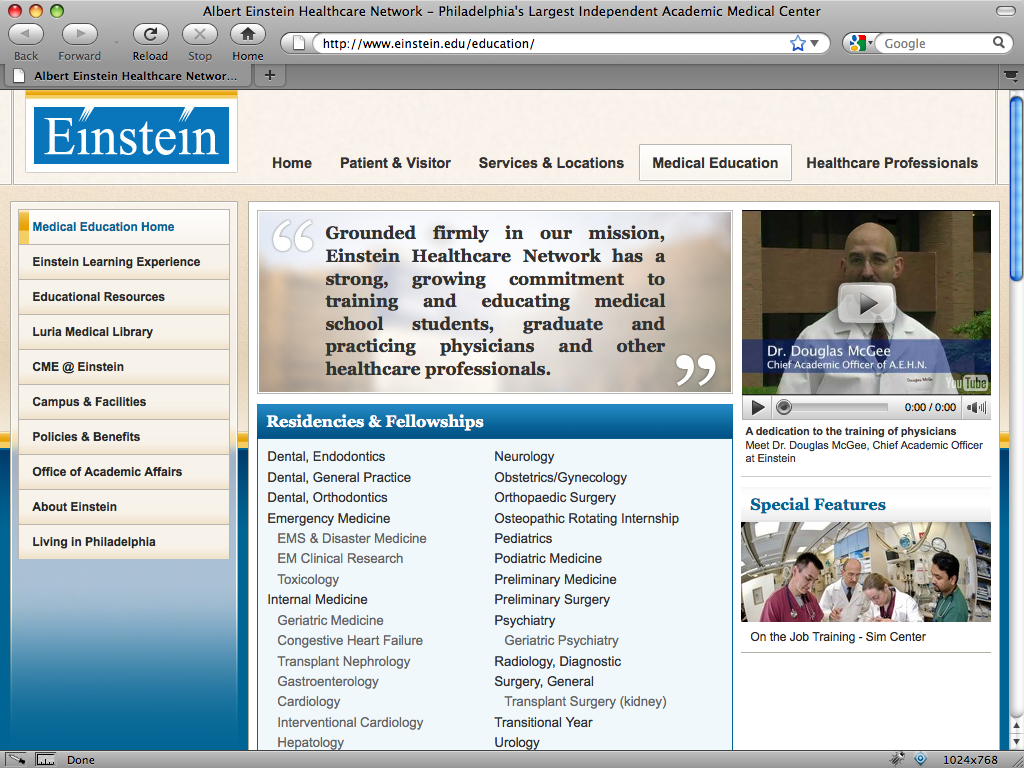Click the 0:00 / 0:00 video time readout
This screenshot has height=768, width=1024.
(930, 408)
